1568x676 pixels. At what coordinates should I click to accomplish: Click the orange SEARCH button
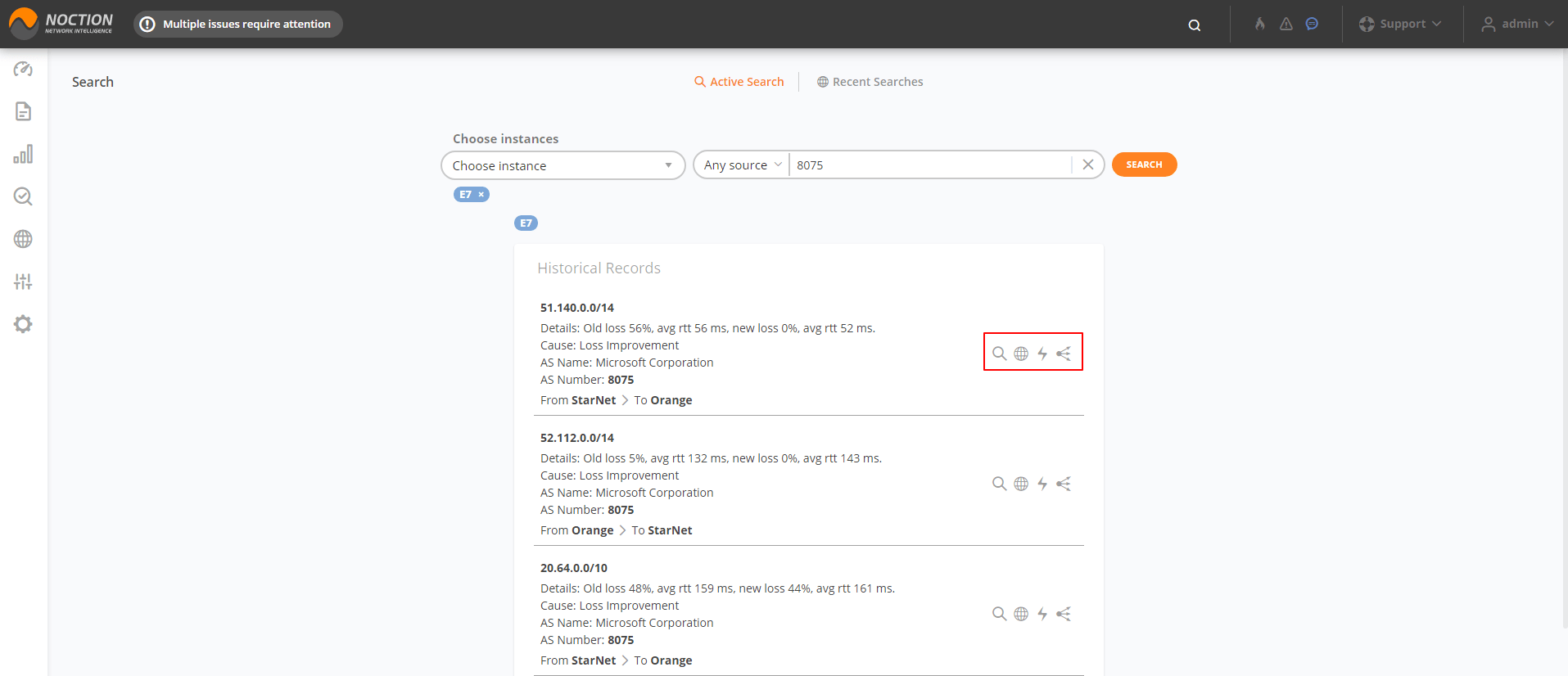(1144, 164)
